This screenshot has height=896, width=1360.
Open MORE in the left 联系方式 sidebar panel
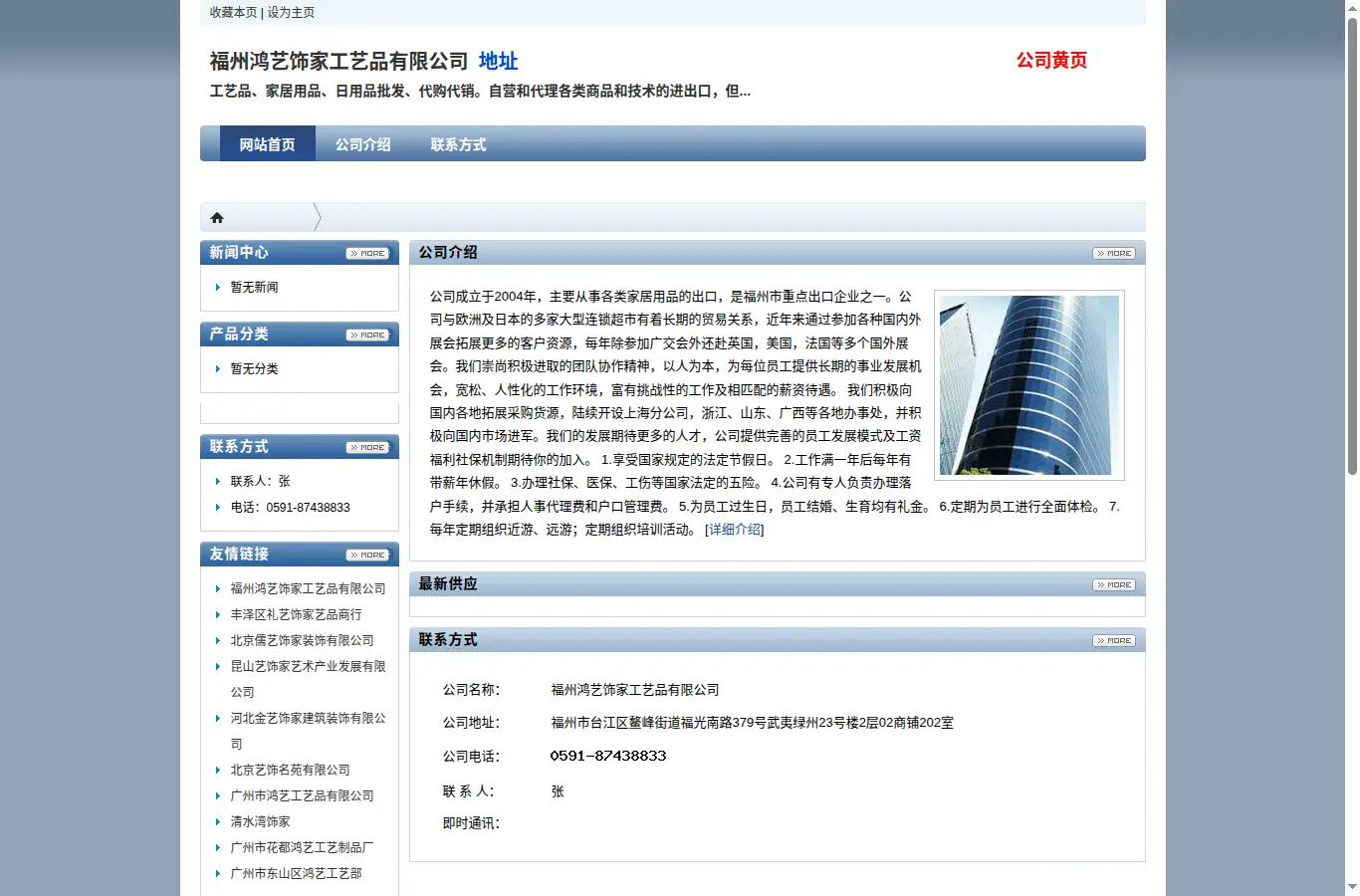(x=367, y=448)
